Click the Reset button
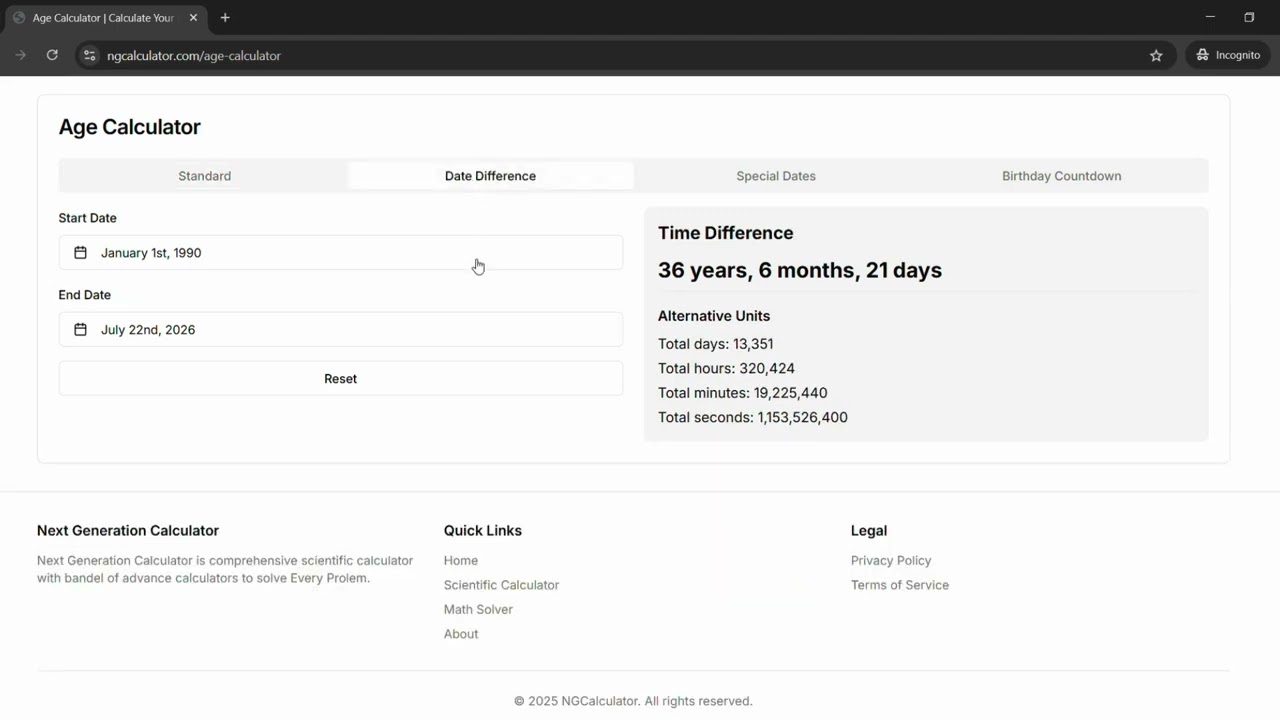 [341, 379]
